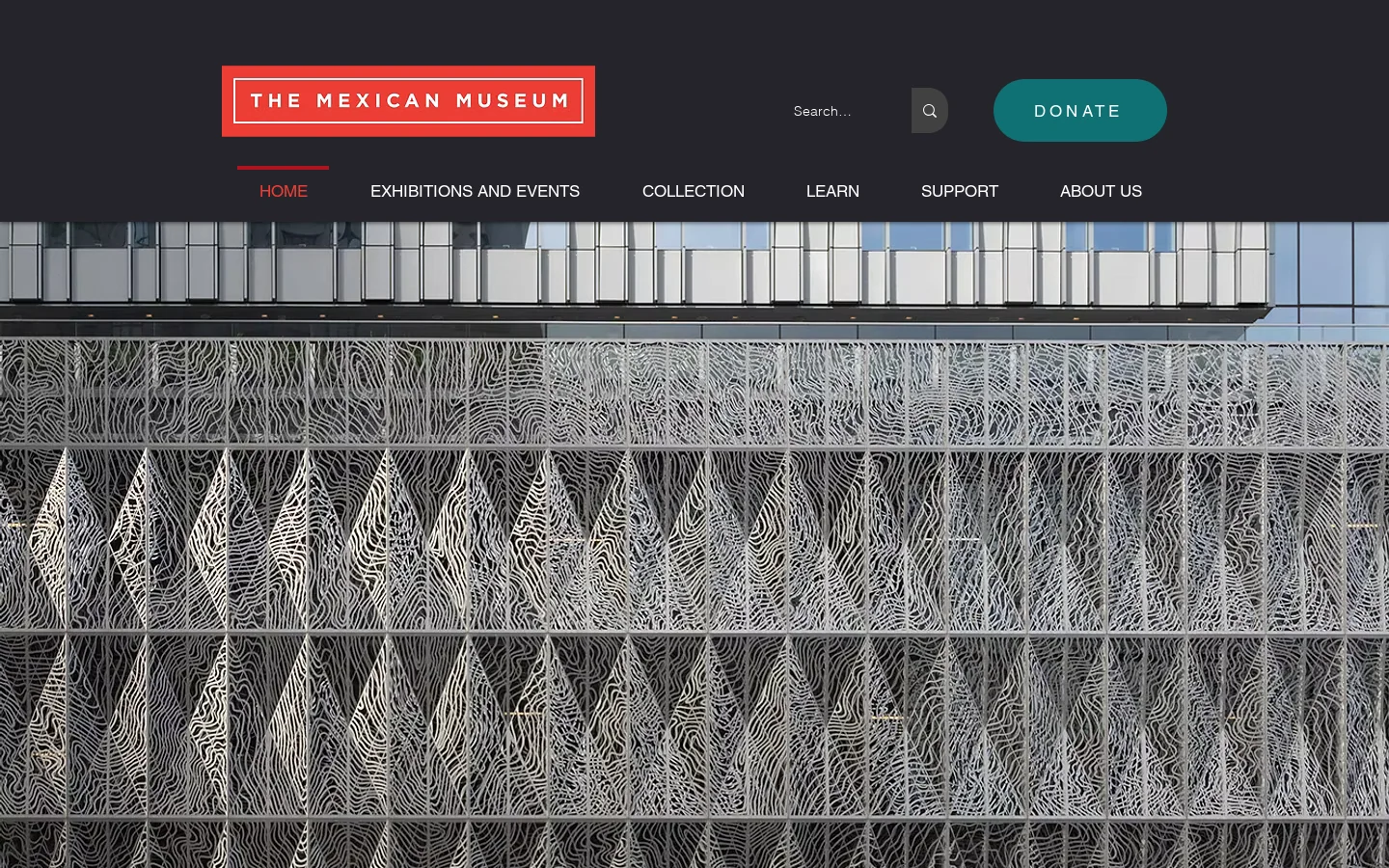Image resolution: width=1389 pixels, height=868 pixels.
Task: Click the Donate button
Action: point(1080,110)
